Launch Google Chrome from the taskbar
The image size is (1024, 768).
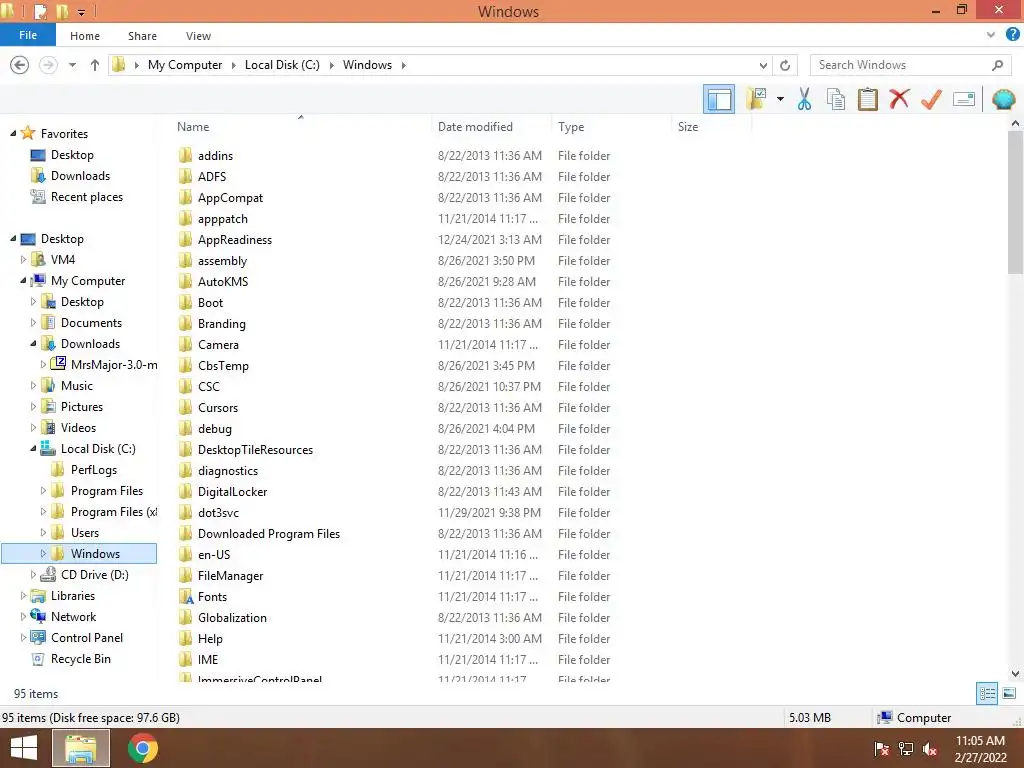[142, 748]
